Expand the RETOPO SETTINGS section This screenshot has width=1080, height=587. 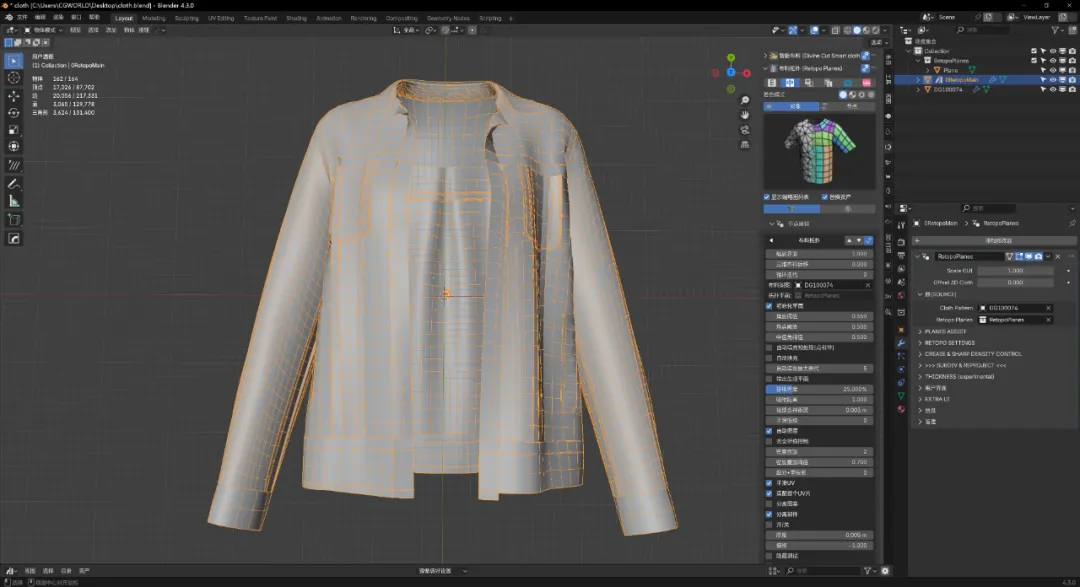[948, 343]
